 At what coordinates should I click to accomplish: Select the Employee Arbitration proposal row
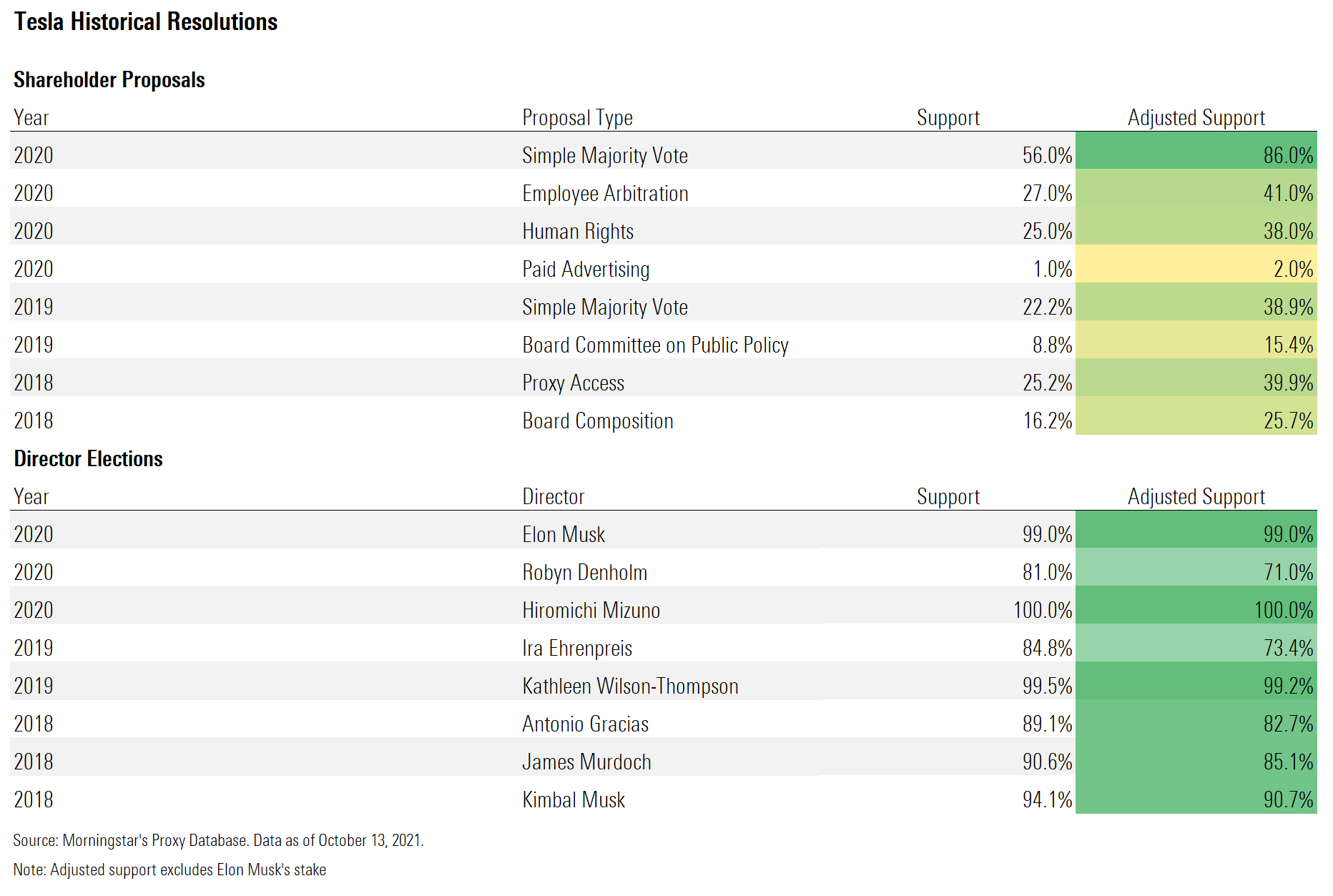pos(605,194)
